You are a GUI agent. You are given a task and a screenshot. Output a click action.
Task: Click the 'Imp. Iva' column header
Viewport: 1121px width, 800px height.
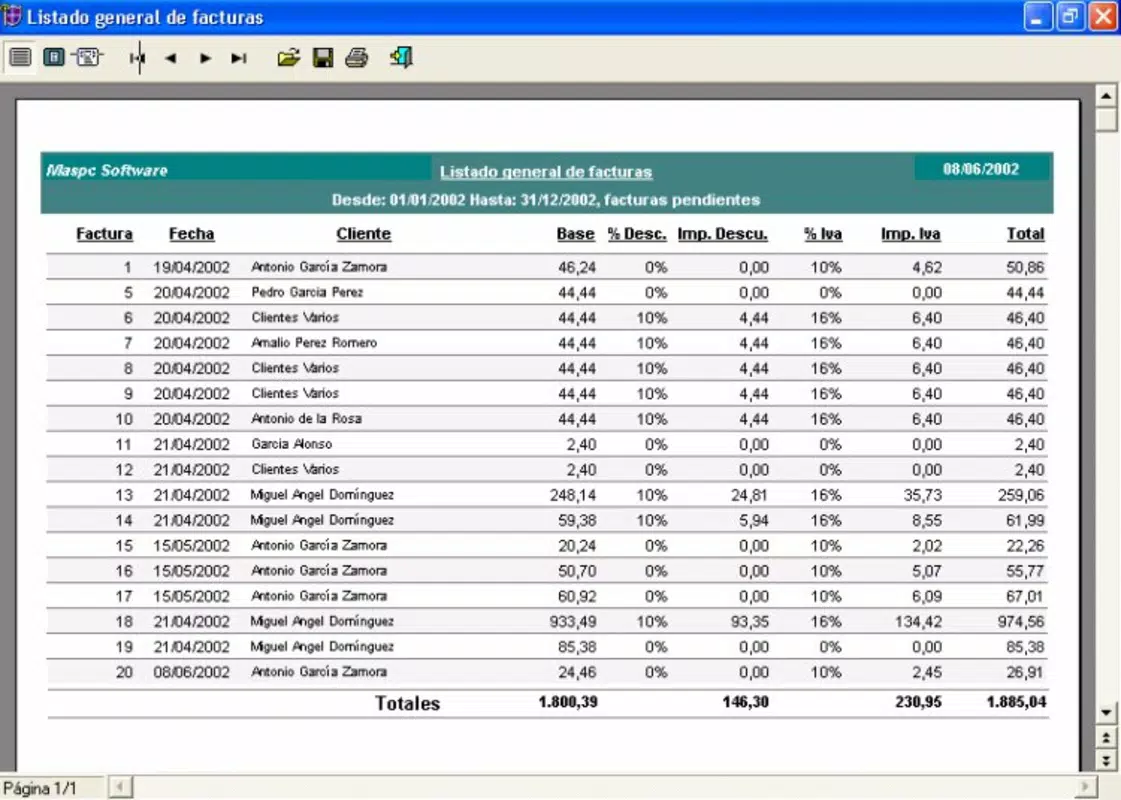(910, 234)
